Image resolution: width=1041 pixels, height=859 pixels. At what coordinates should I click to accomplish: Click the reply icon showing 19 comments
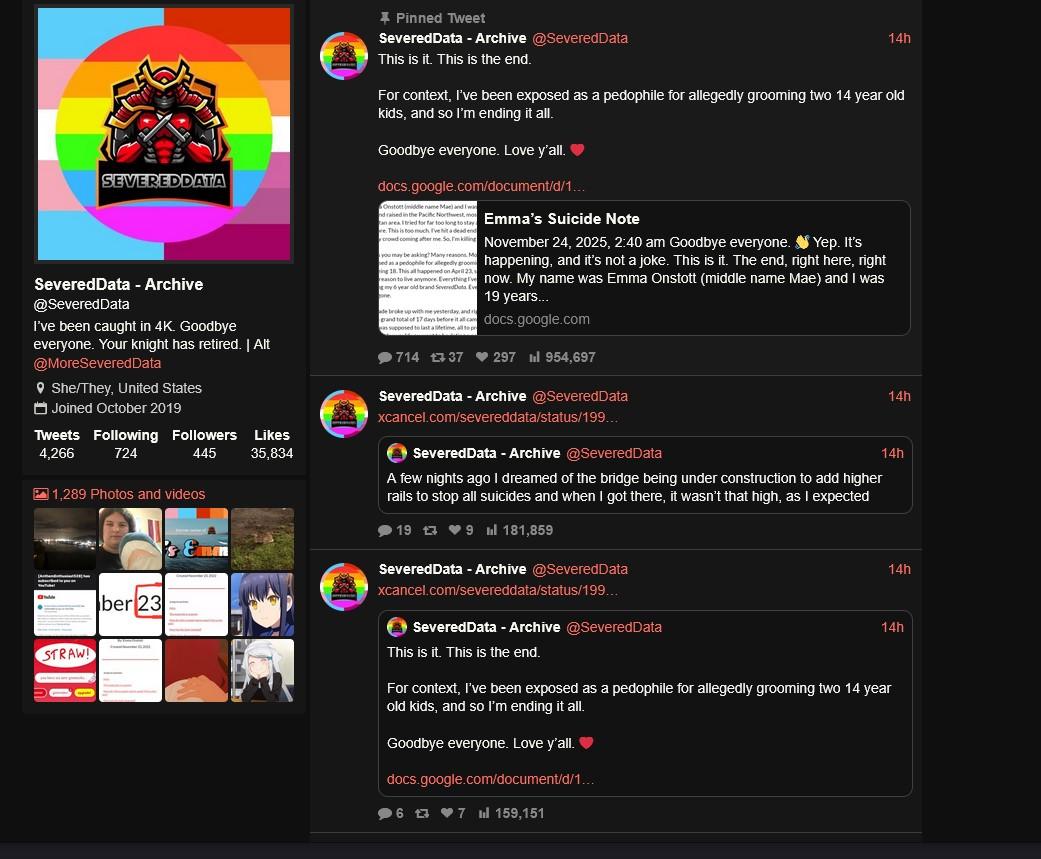(x=384, y=530)
